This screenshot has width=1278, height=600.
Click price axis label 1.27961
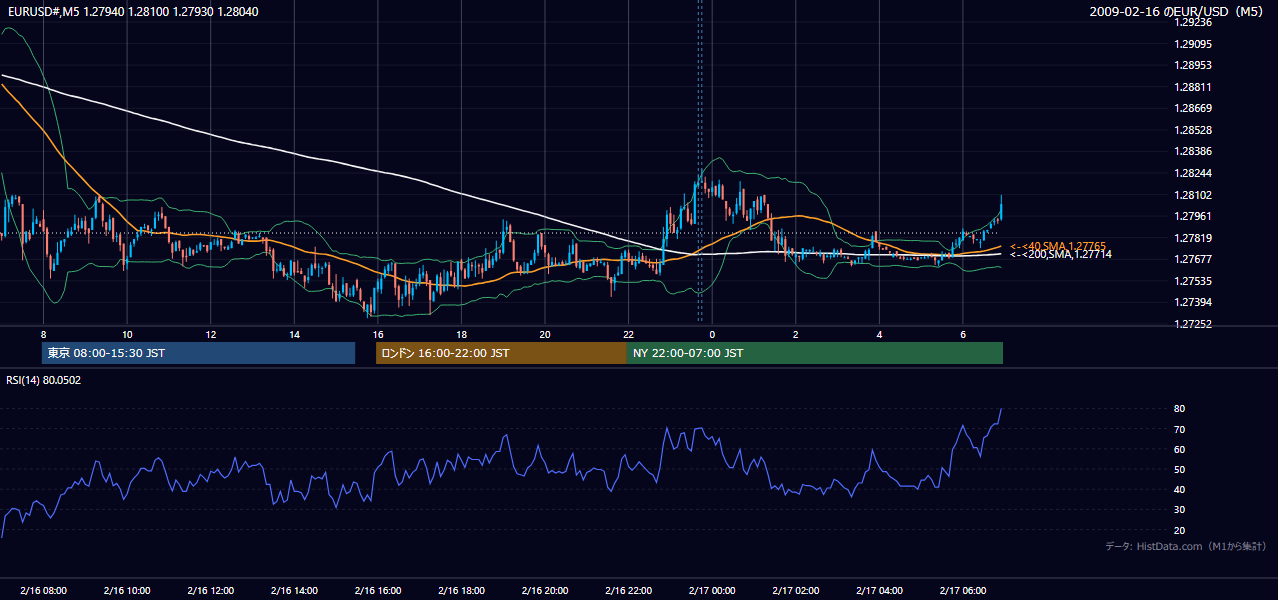[1193, 216]
